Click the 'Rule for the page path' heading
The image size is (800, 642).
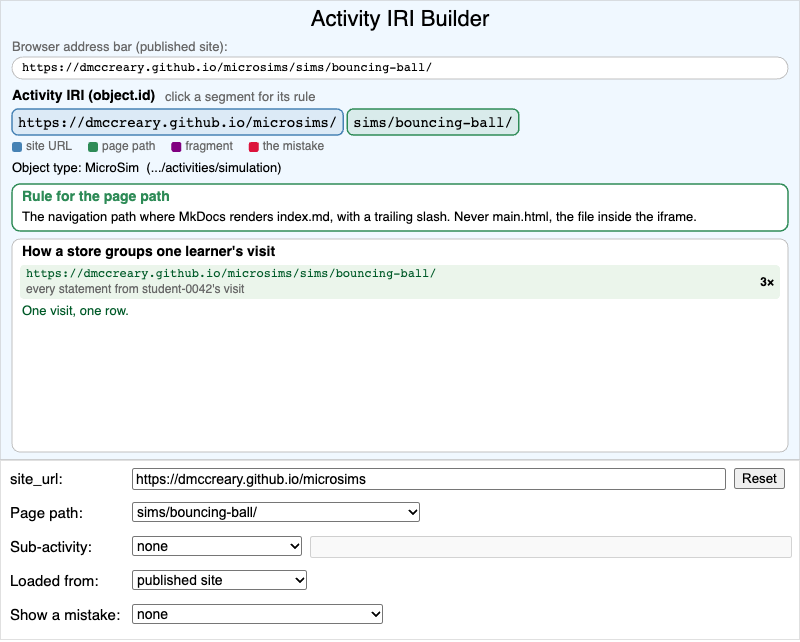coord(96,196)
